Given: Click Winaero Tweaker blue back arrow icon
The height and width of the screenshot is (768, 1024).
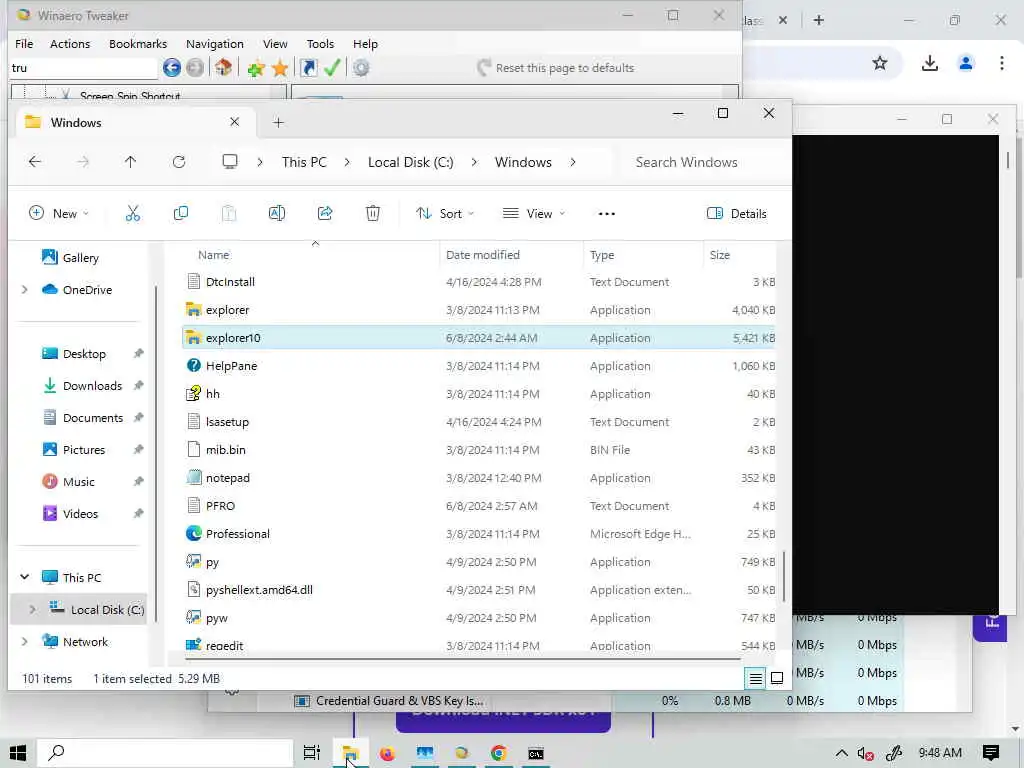Looking at the screenshot, I should 172,67.
